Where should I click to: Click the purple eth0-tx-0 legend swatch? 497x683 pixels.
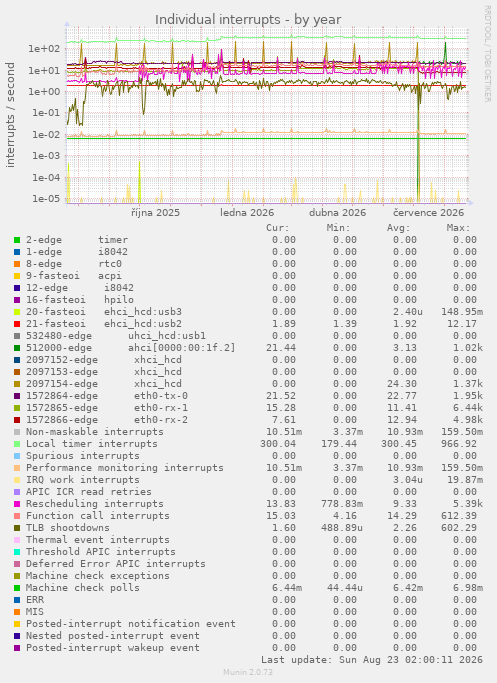point(17,396)
